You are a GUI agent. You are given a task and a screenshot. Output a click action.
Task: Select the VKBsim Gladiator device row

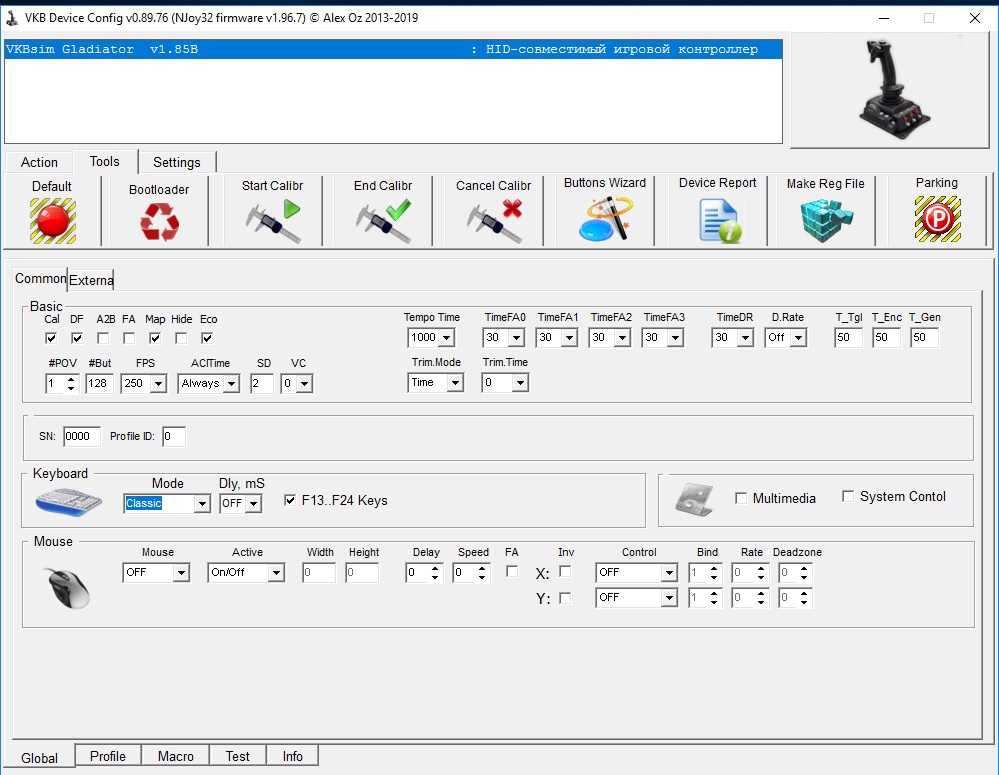point(393,49)
